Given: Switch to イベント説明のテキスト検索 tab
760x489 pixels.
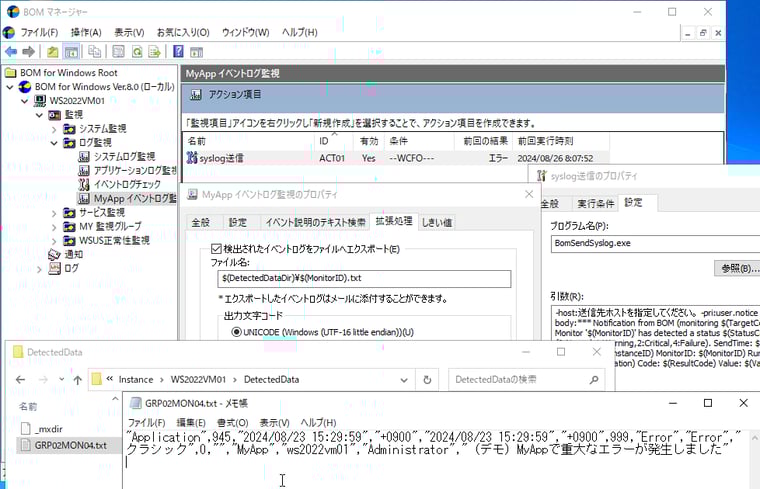Looking at the screenshot, I should (x=315, y=222).
